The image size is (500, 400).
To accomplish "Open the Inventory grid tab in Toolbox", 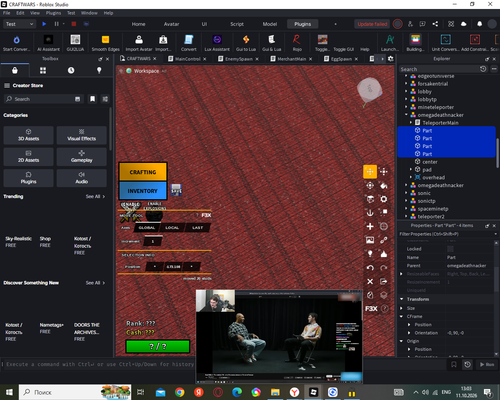I will click(x=43, y=70).
